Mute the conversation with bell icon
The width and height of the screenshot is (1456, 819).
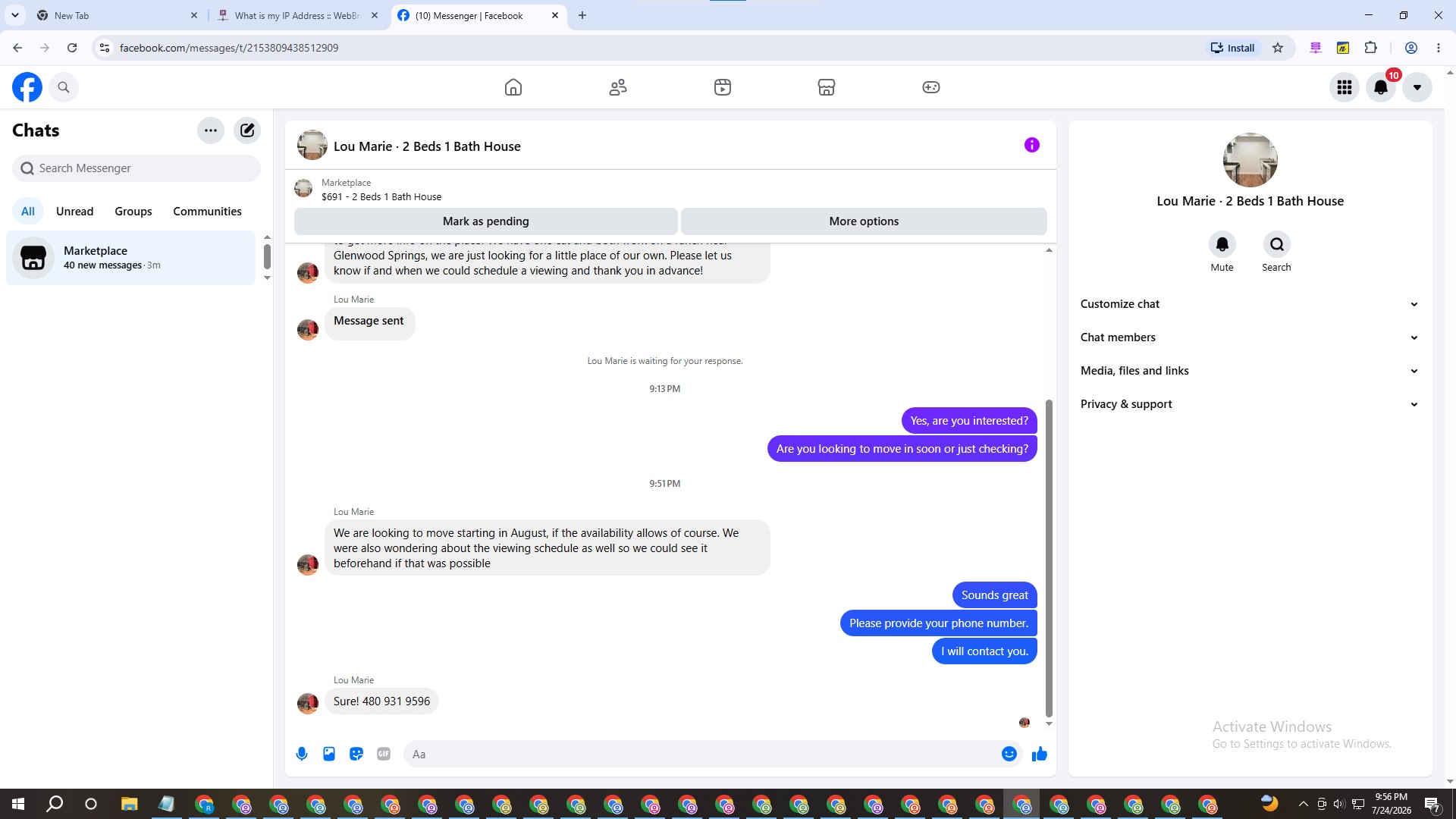point(1222,244)
